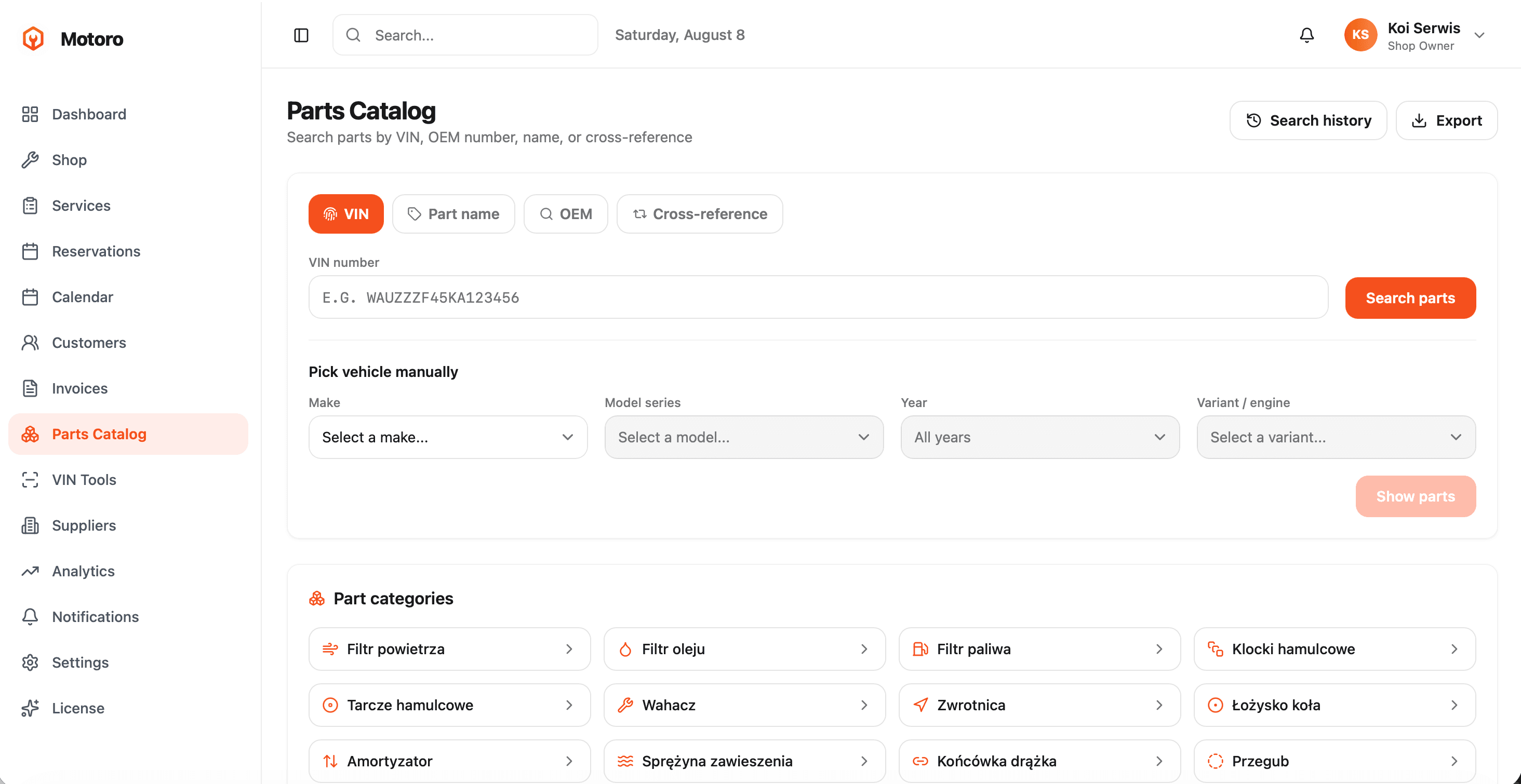
Task: Click the Search history clock icon
Action: 1253,120
